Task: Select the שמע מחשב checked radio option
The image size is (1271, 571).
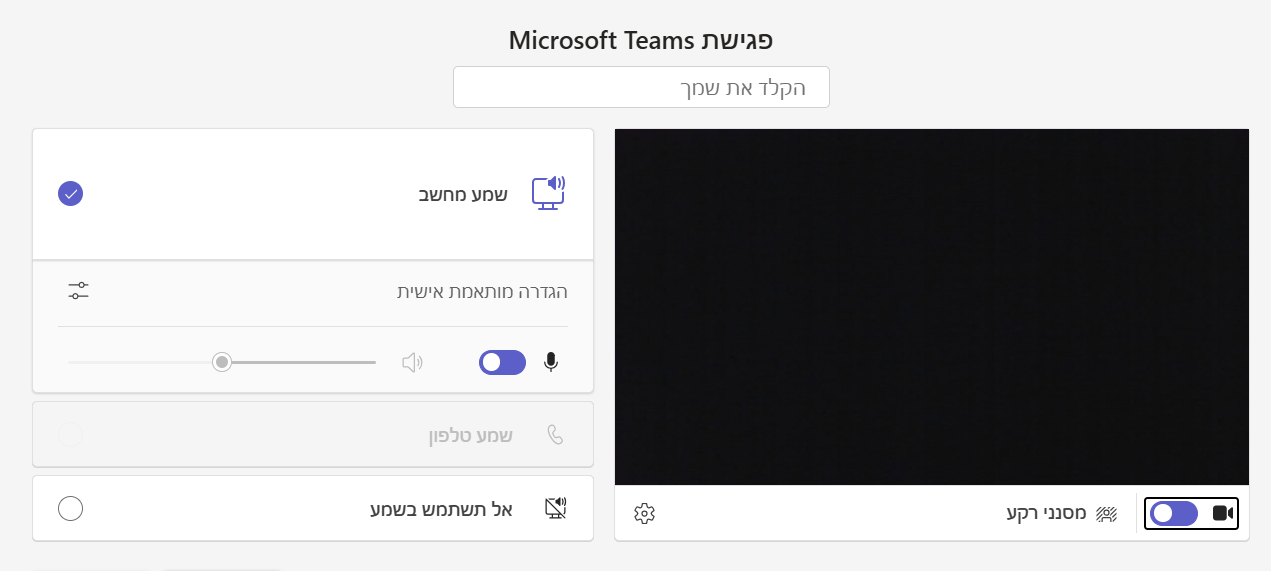Action: coord(70,193)
